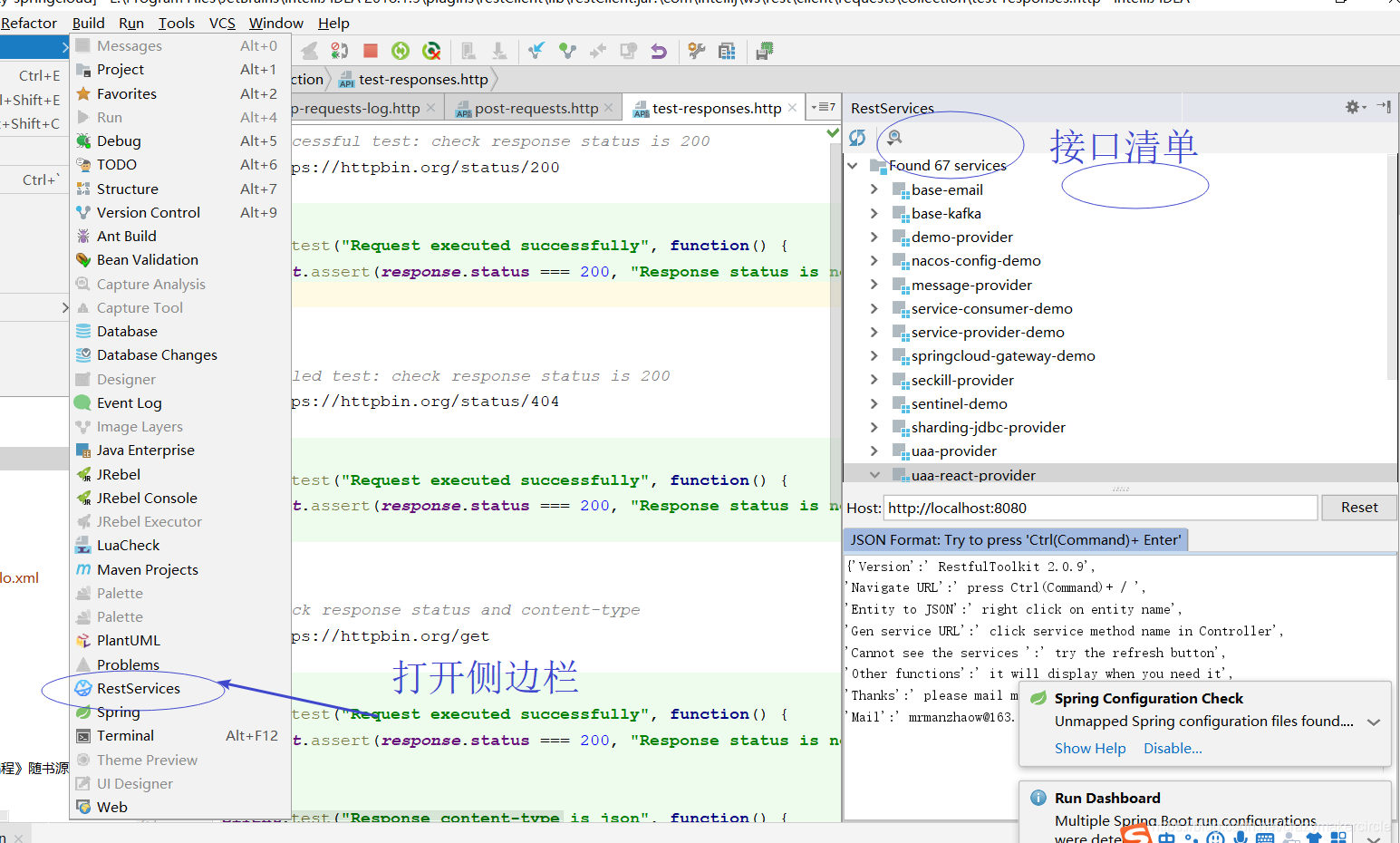Expand the nacos-config-demo node
The height and width of the screenshot is (843, 1400).
click(x=874, y=261)
